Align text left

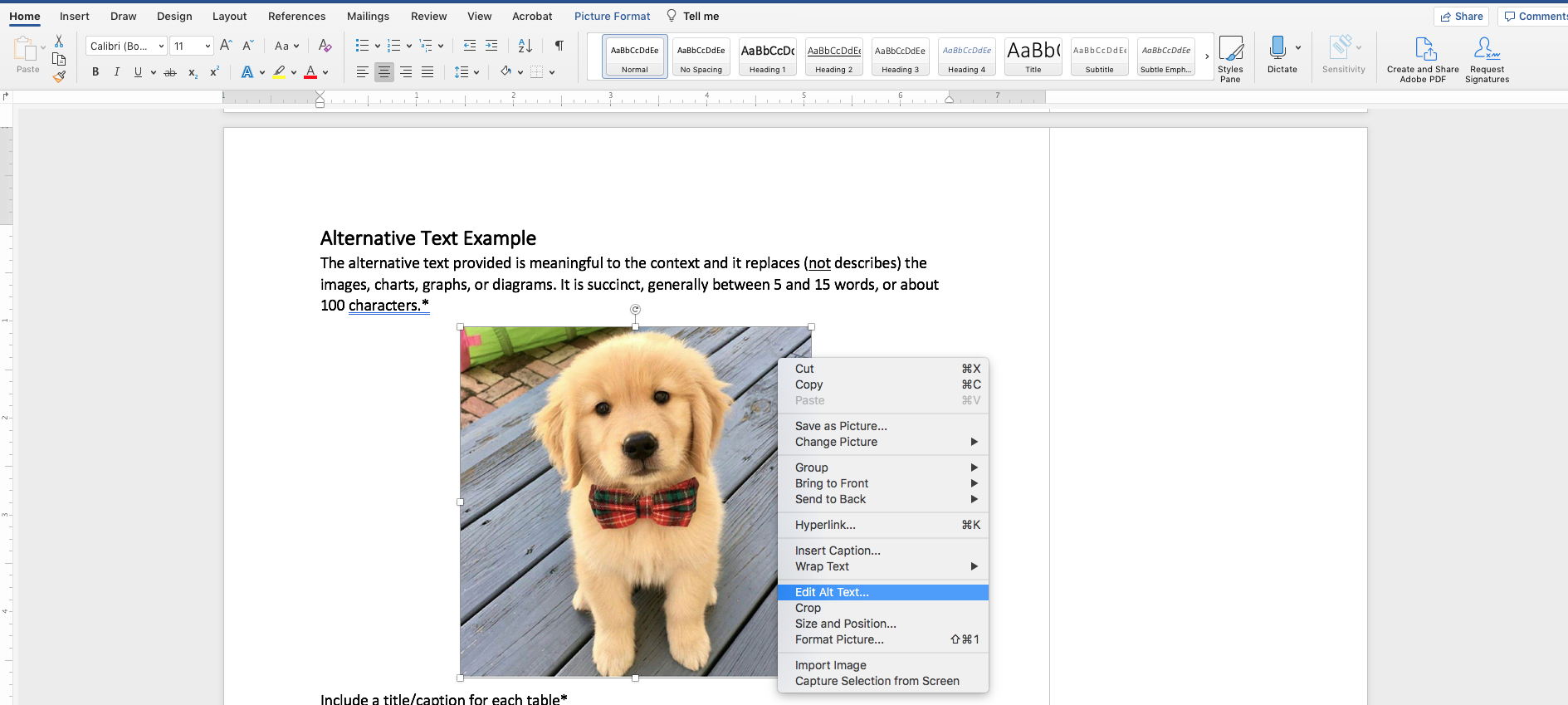[362, 72]
